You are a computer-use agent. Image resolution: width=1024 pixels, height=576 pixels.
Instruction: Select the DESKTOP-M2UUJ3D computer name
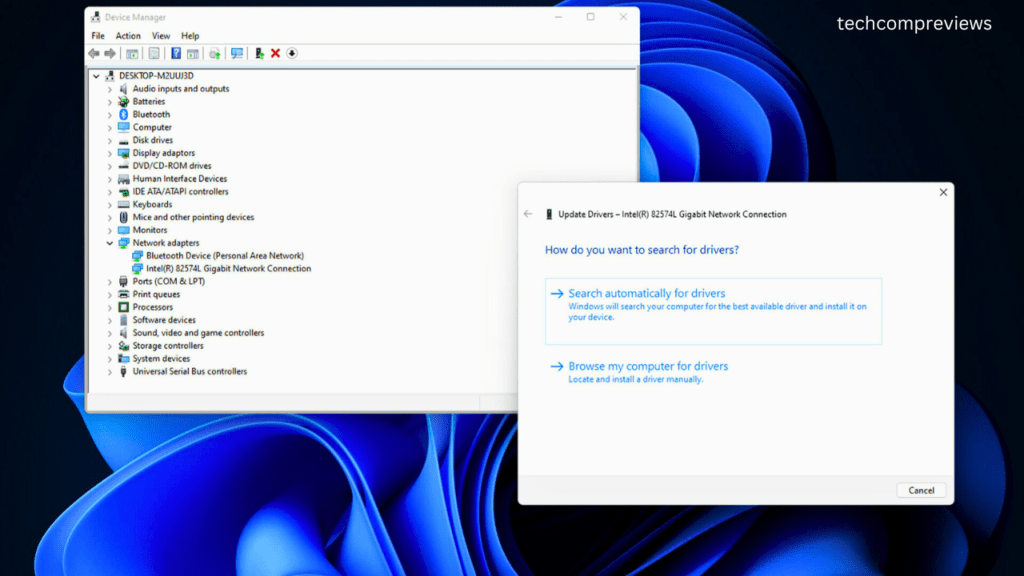pos(156,76)
